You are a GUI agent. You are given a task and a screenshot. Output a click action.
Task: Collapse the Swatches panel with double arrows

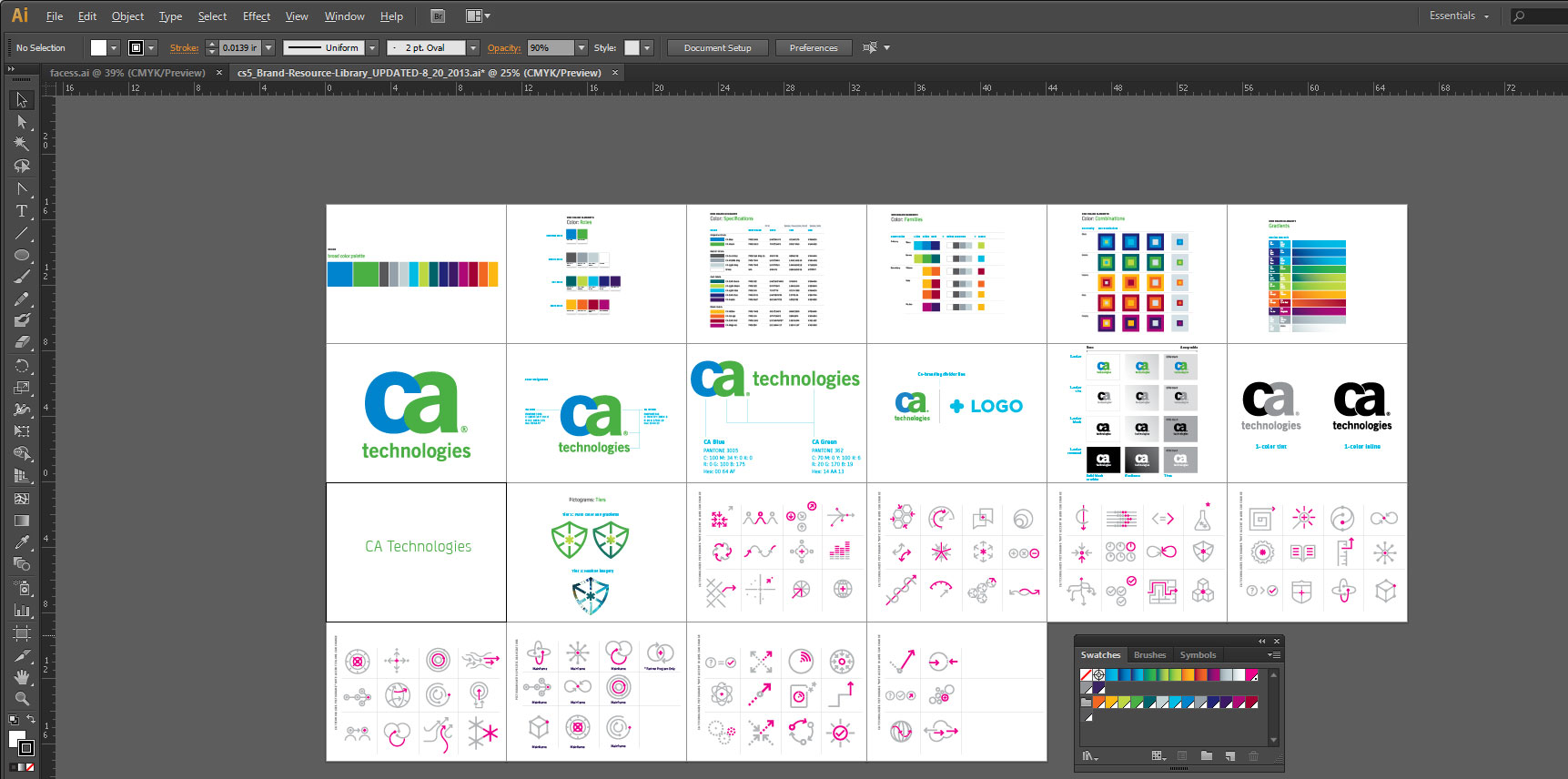click(x=1261, y=641)
